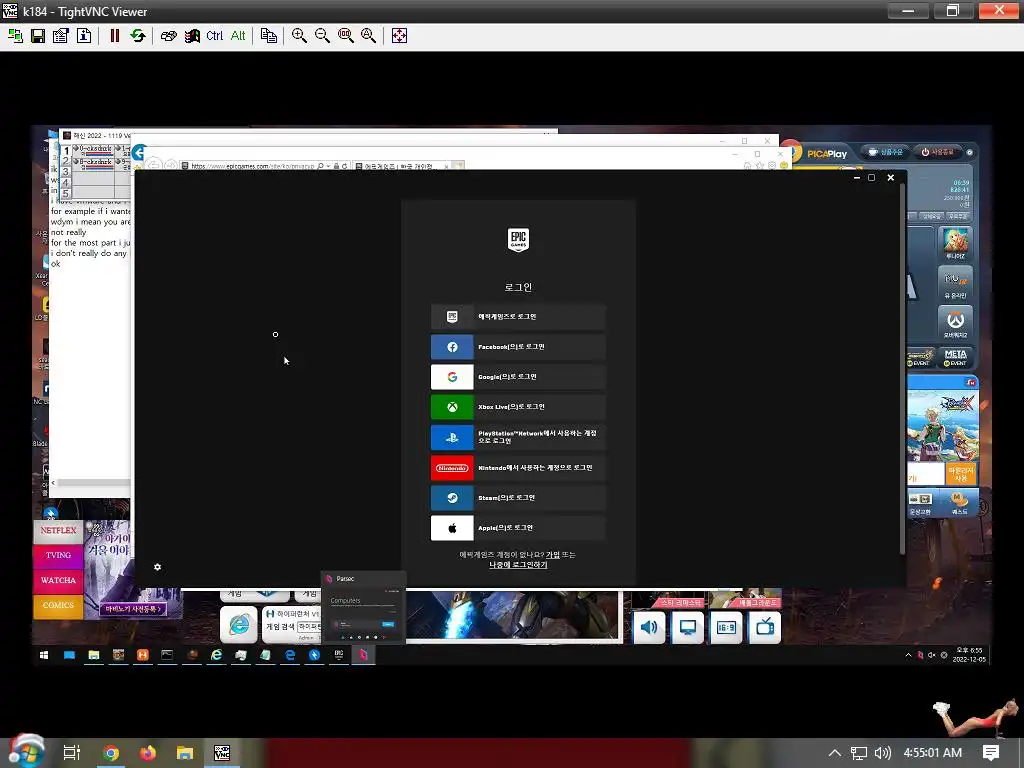Screen dimensions: 1024x768
Task: Open local notification center icon
Action: click(991, 753)
